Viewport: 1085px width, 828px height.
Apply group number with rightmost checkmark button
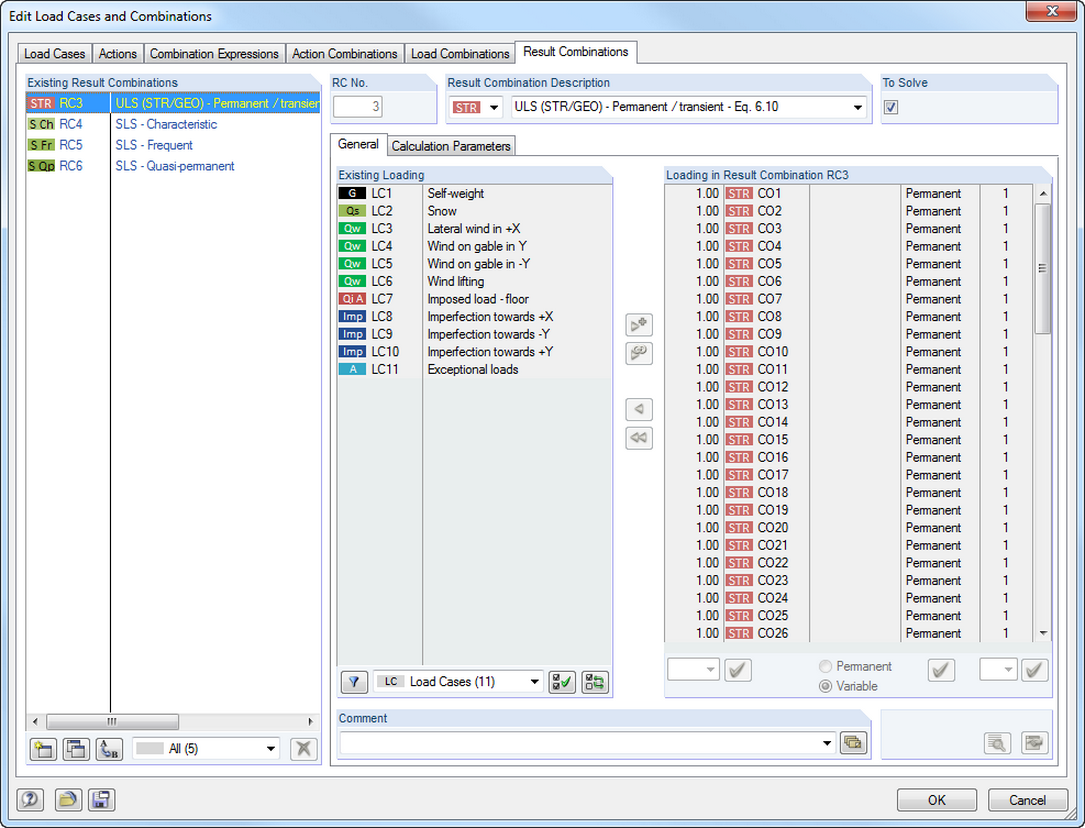pos(1034,670)
